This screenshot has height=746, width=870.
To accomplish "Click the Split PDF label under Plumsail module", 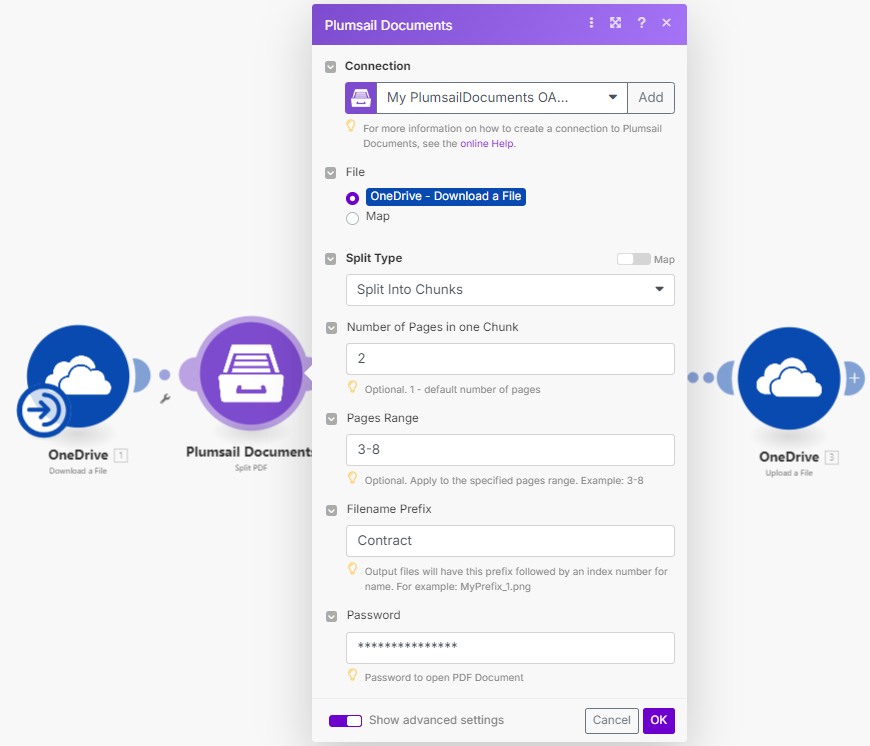I will click(251, 468).
